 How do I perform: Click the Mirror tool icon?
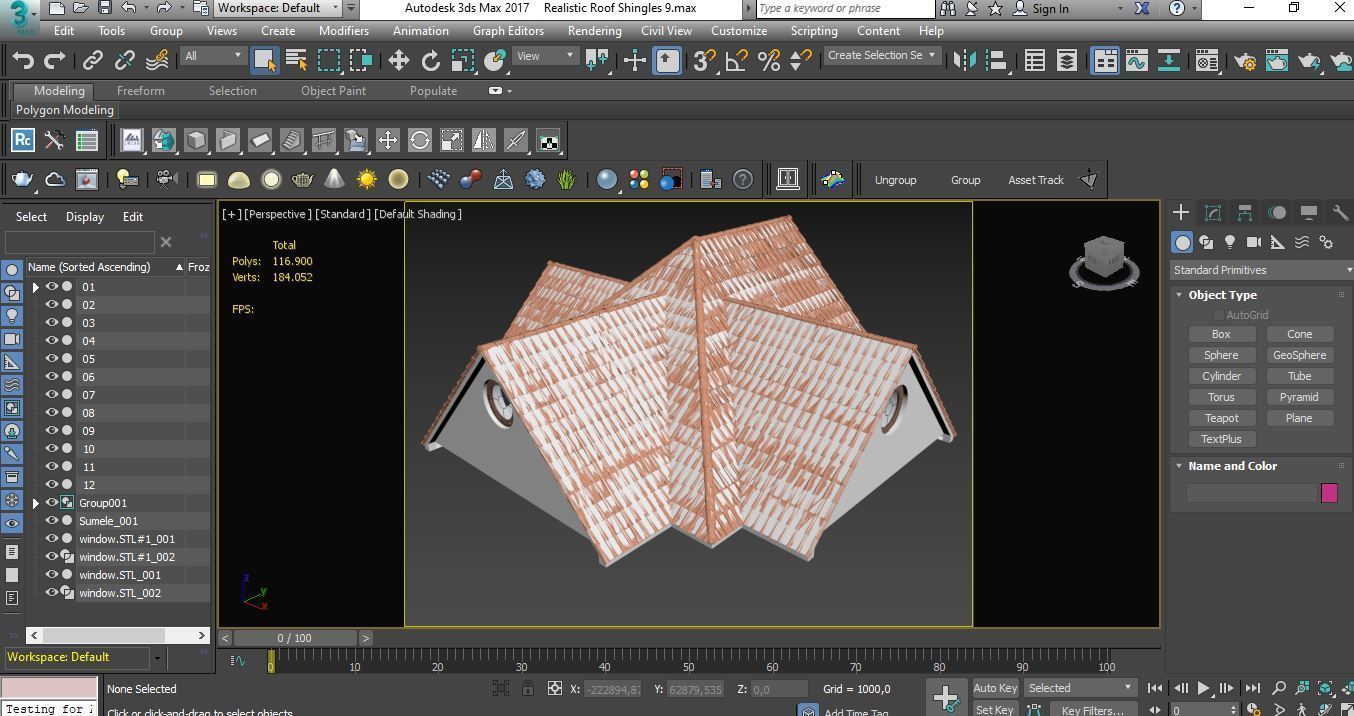point(964,60)
